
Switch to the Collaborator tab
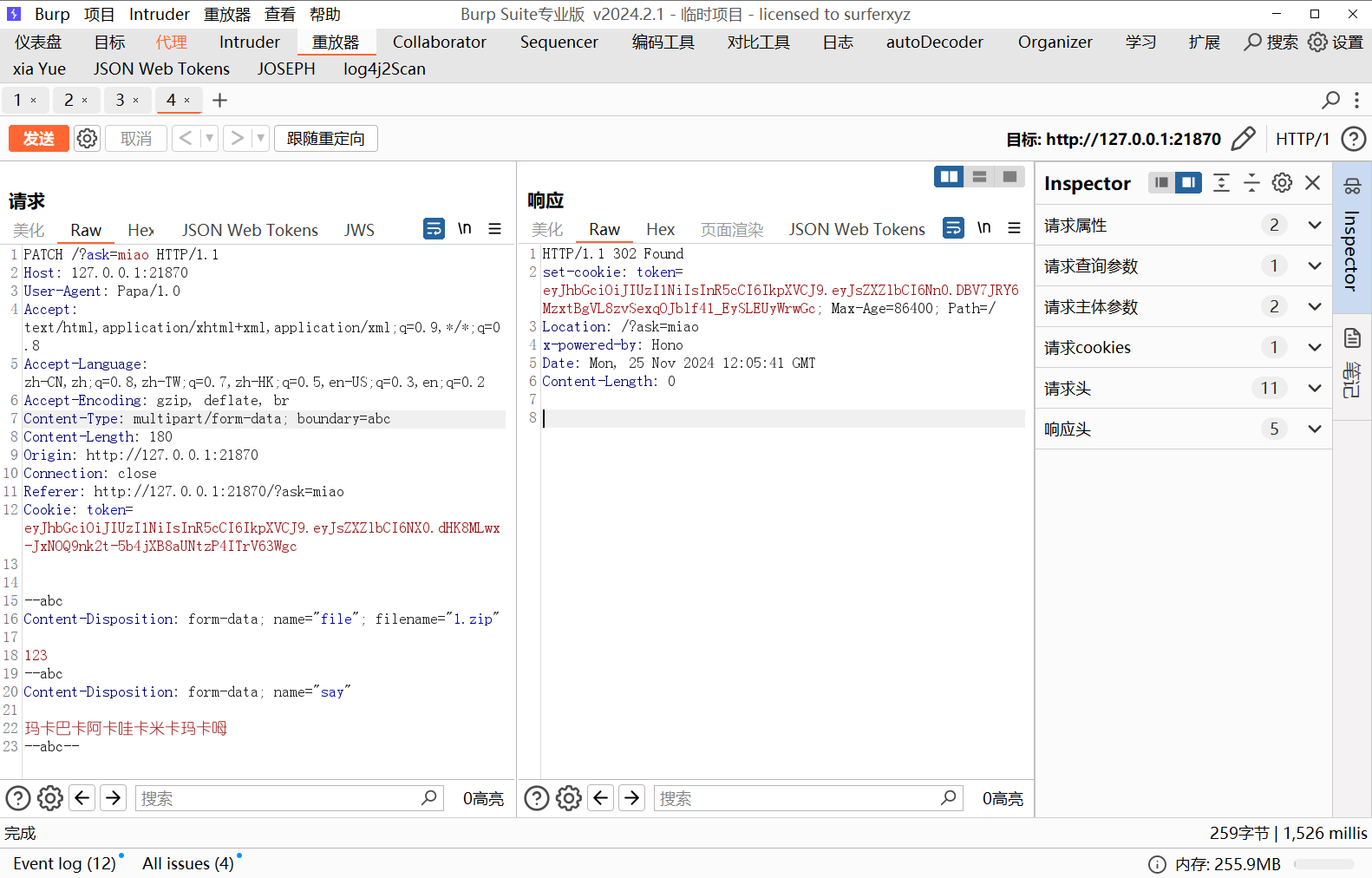[x=440, y=42]
